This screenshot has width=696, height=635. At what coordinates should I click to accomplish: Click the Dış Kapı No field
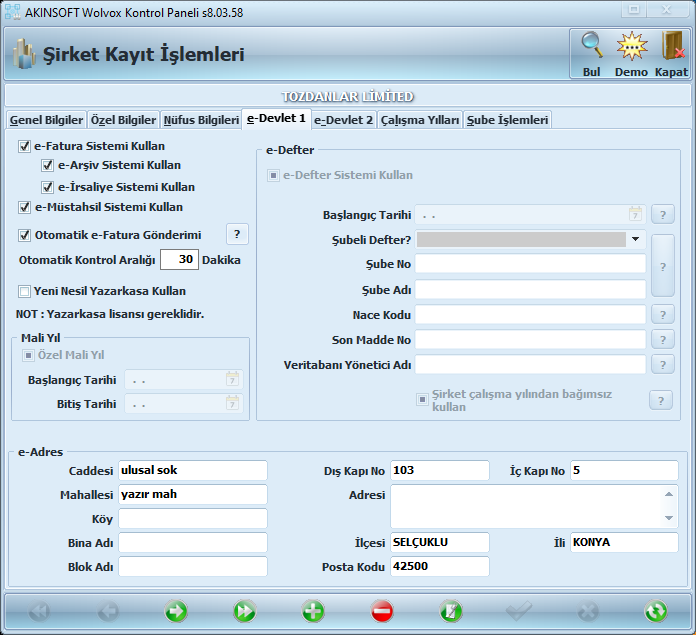tap(440, 470)
